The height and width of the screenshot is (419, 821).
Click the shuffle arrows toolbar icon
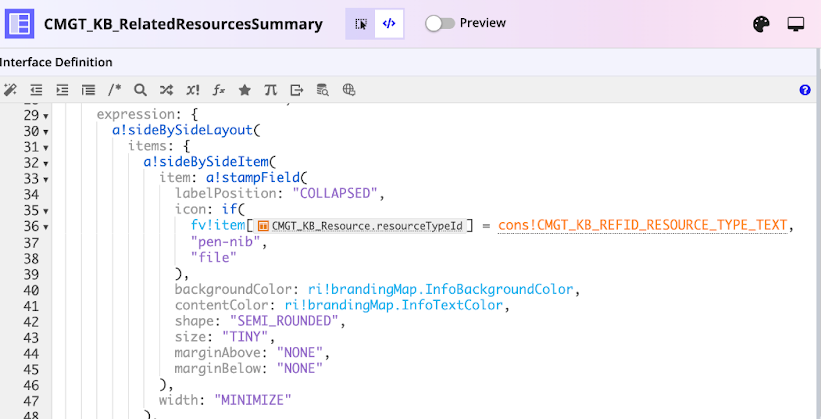coord(166,90)
